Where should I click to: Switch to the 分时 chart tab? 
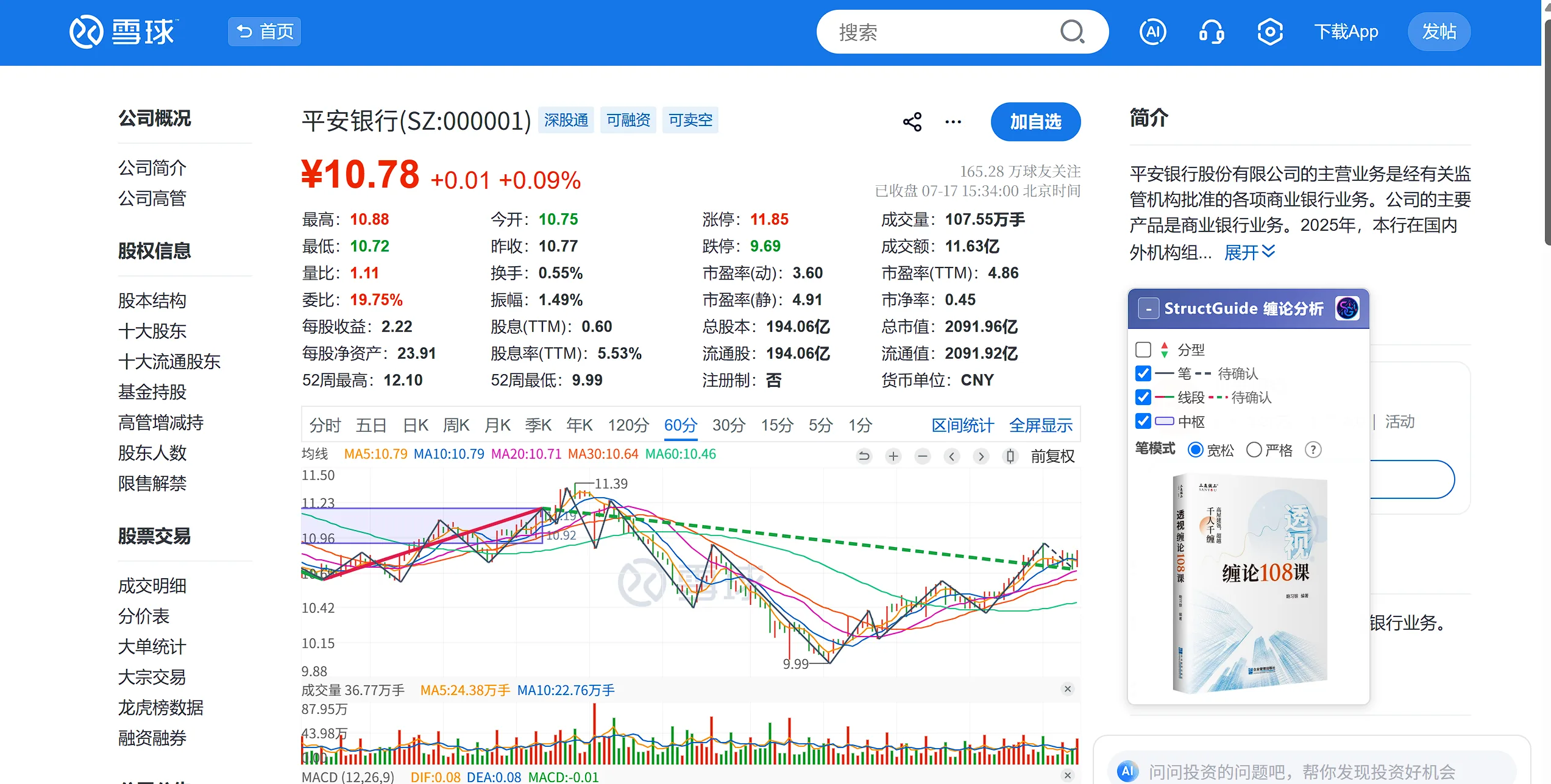coord(325,425)
